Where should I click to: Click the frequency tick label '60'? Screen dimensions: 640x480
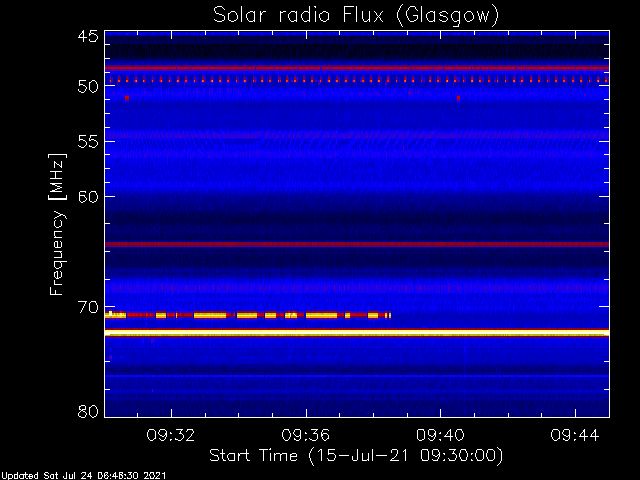coord(88,197)
